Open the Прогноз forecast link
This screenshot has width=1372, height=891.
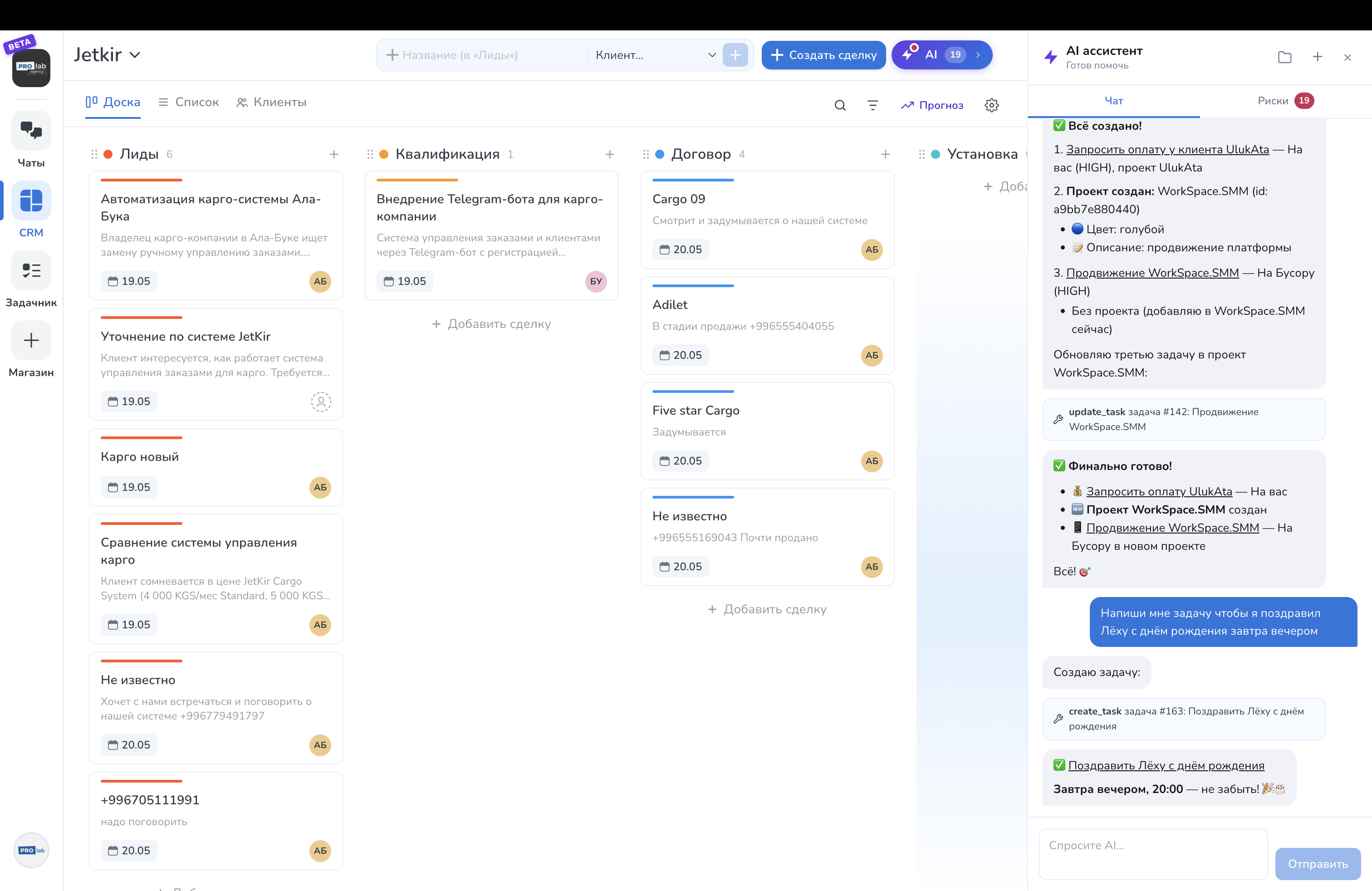(x=932, y=105)
